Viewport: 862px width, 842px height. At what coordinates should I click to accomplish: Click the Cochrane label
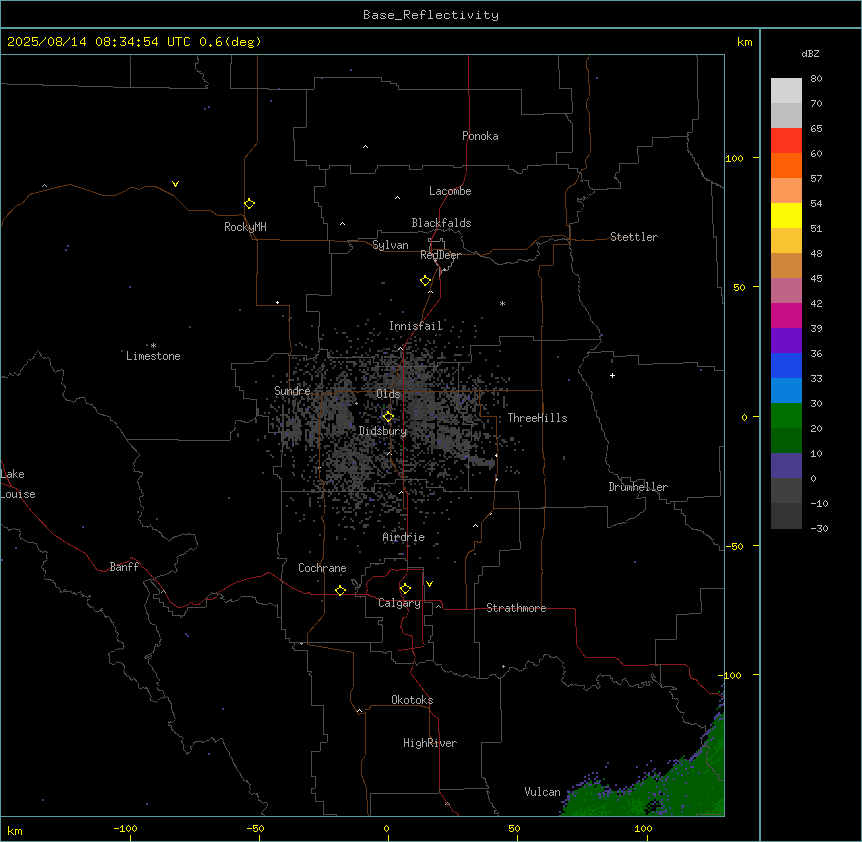[x=322, y=568]
